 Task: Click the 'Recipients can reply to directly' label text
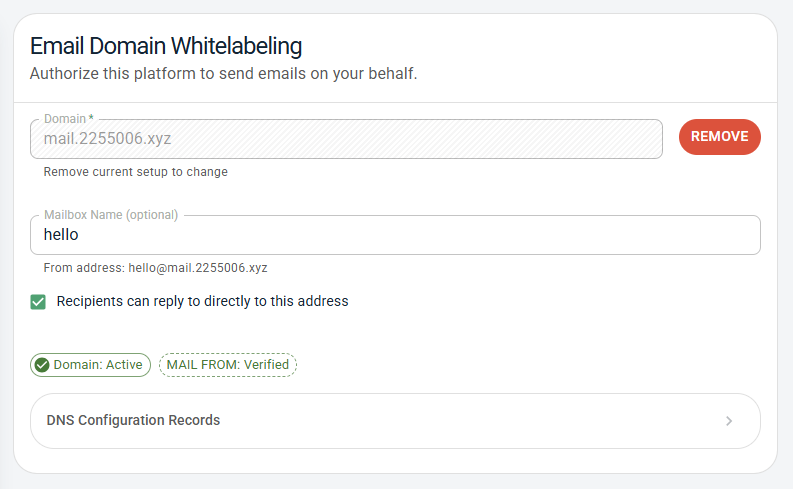(202, 301)
